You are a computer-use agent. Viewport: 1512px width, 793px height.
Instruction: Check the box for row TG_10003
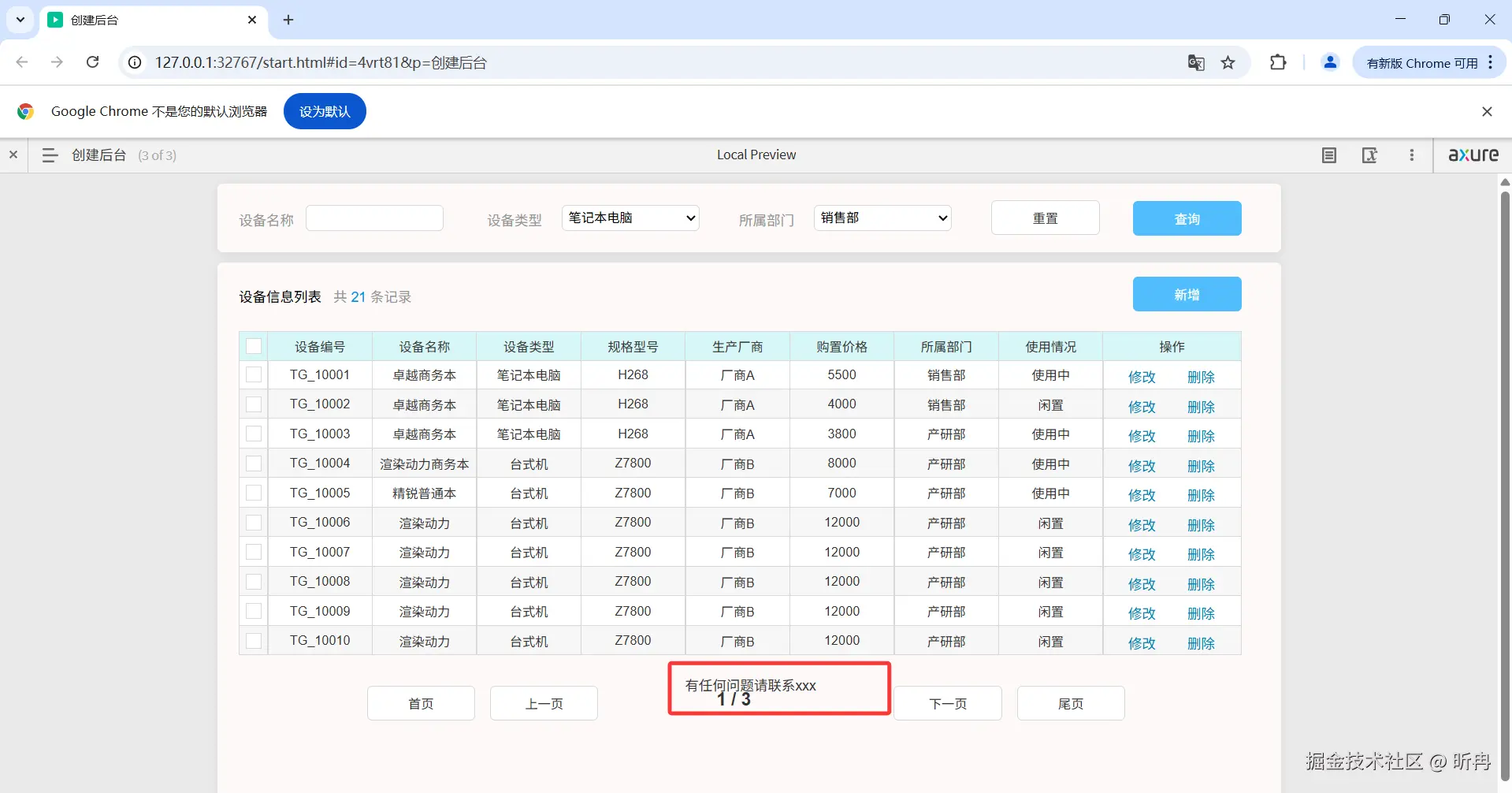254,434
